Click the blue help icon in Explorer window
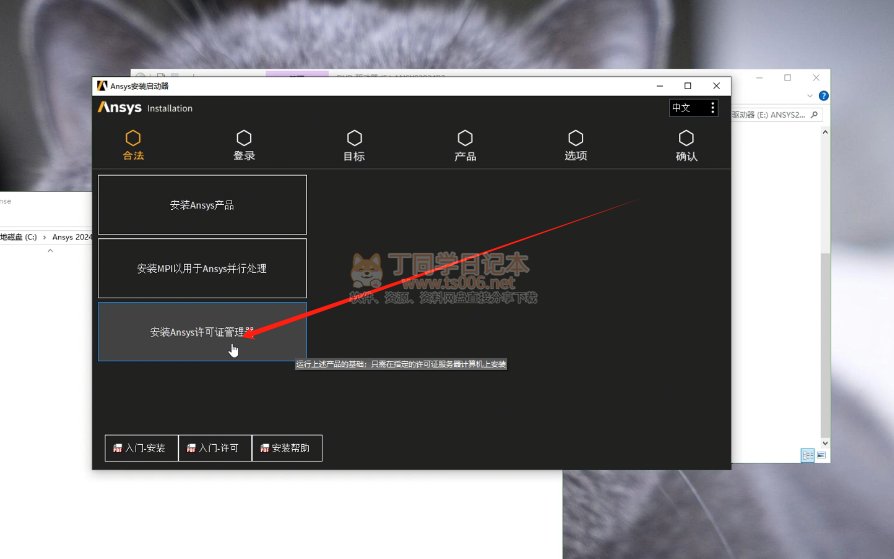The width and height of the screenshot is (894, 559). coord(823,96)
